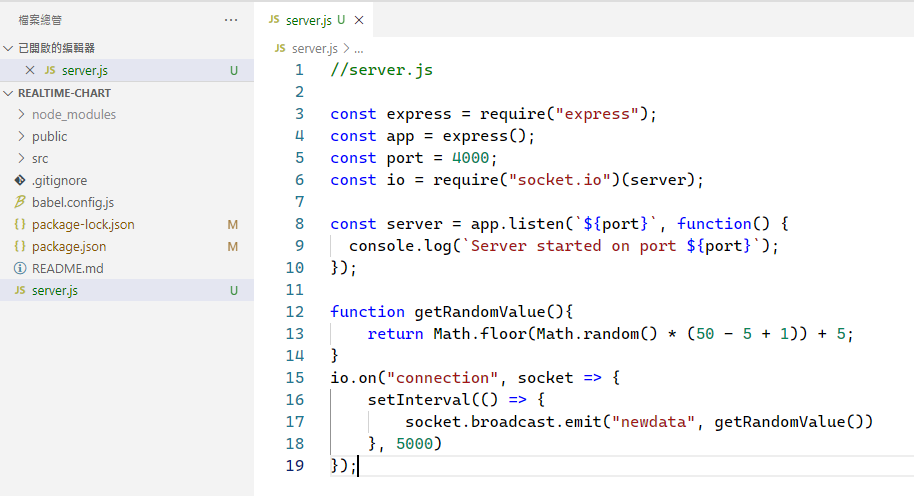
Task: Expand the src folder
Action: pyautogui.click(x=22, y=159)
